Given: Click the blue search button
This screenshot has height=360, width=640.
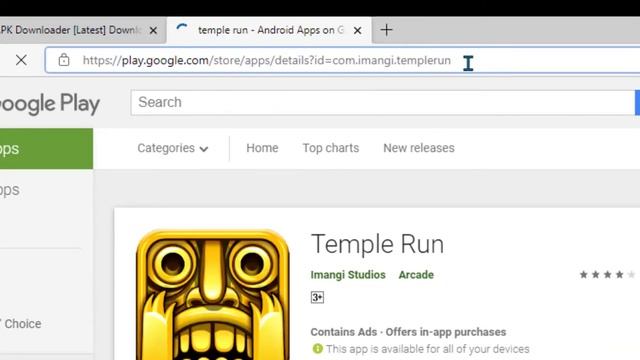Looking at the screenshot, I should click(x=637, y=102).
